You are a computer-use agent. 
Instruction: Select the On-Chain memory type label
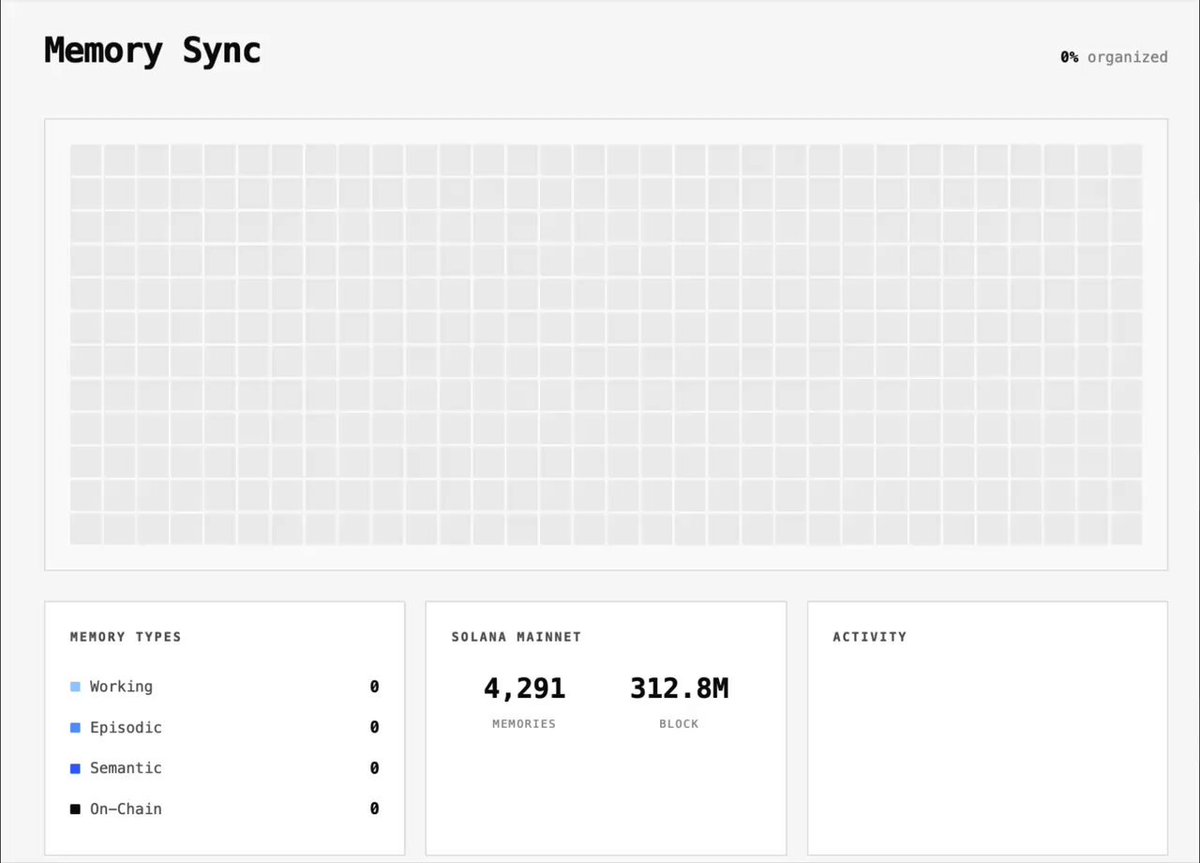coord(126,809)
